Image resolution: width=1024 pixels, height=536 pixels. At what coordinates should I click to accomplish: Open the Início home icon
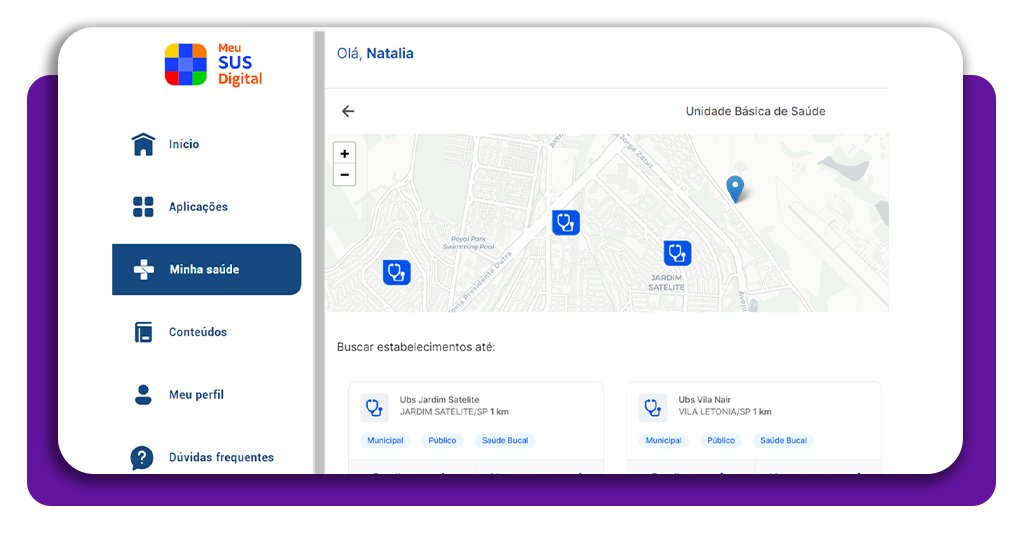143,144
